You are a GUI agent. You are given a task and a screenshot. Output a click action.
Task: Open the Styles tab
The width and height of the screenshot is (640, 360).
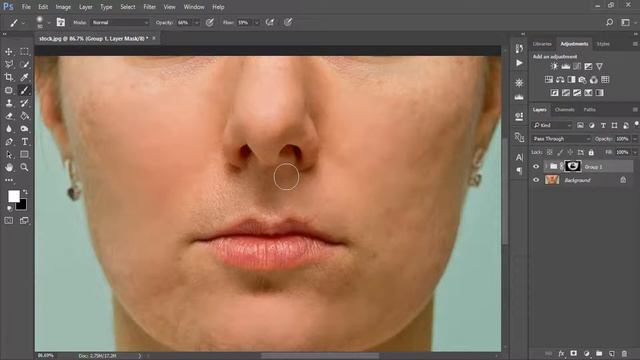point(603,44)
